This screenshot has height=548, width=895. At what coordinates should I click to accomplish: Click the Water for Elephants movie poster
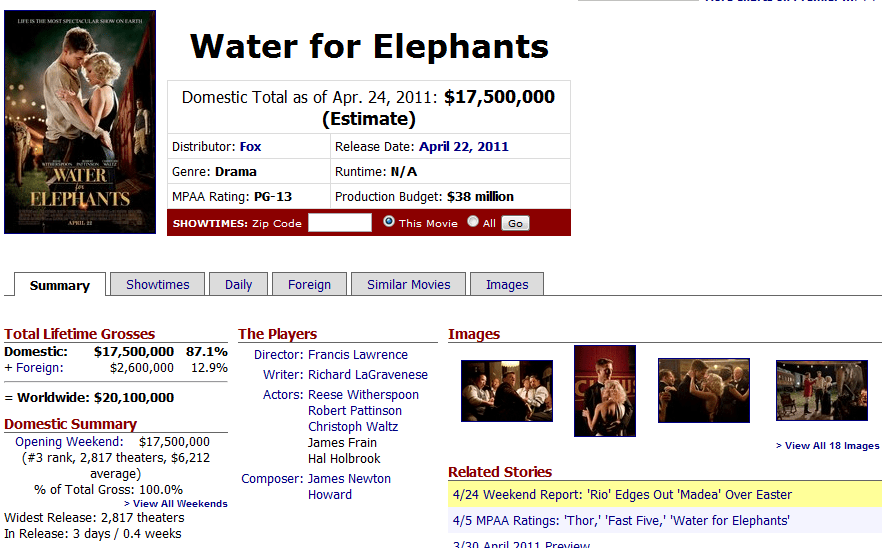(x=80, y=122)
